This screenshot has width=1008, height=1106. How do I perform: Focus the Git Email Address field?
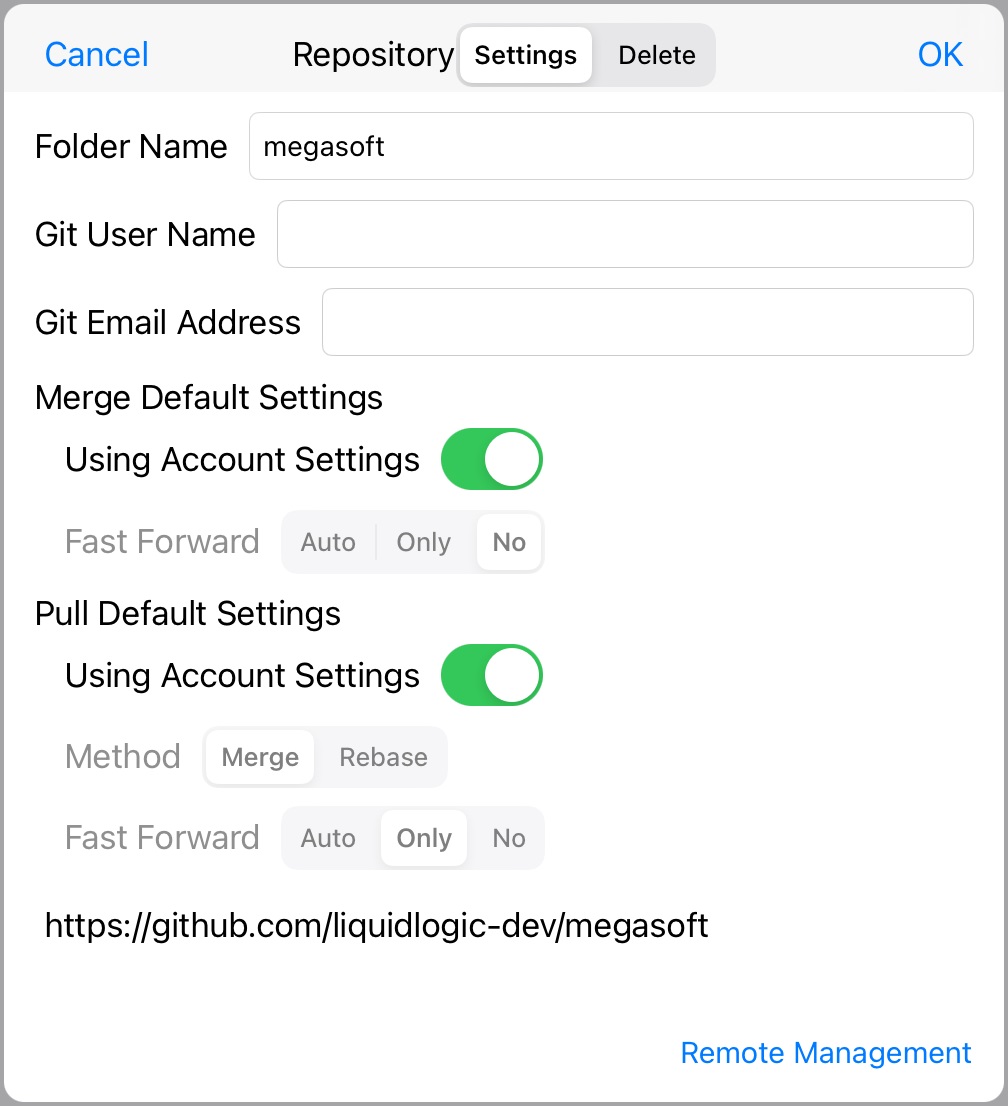click(647, 322)
